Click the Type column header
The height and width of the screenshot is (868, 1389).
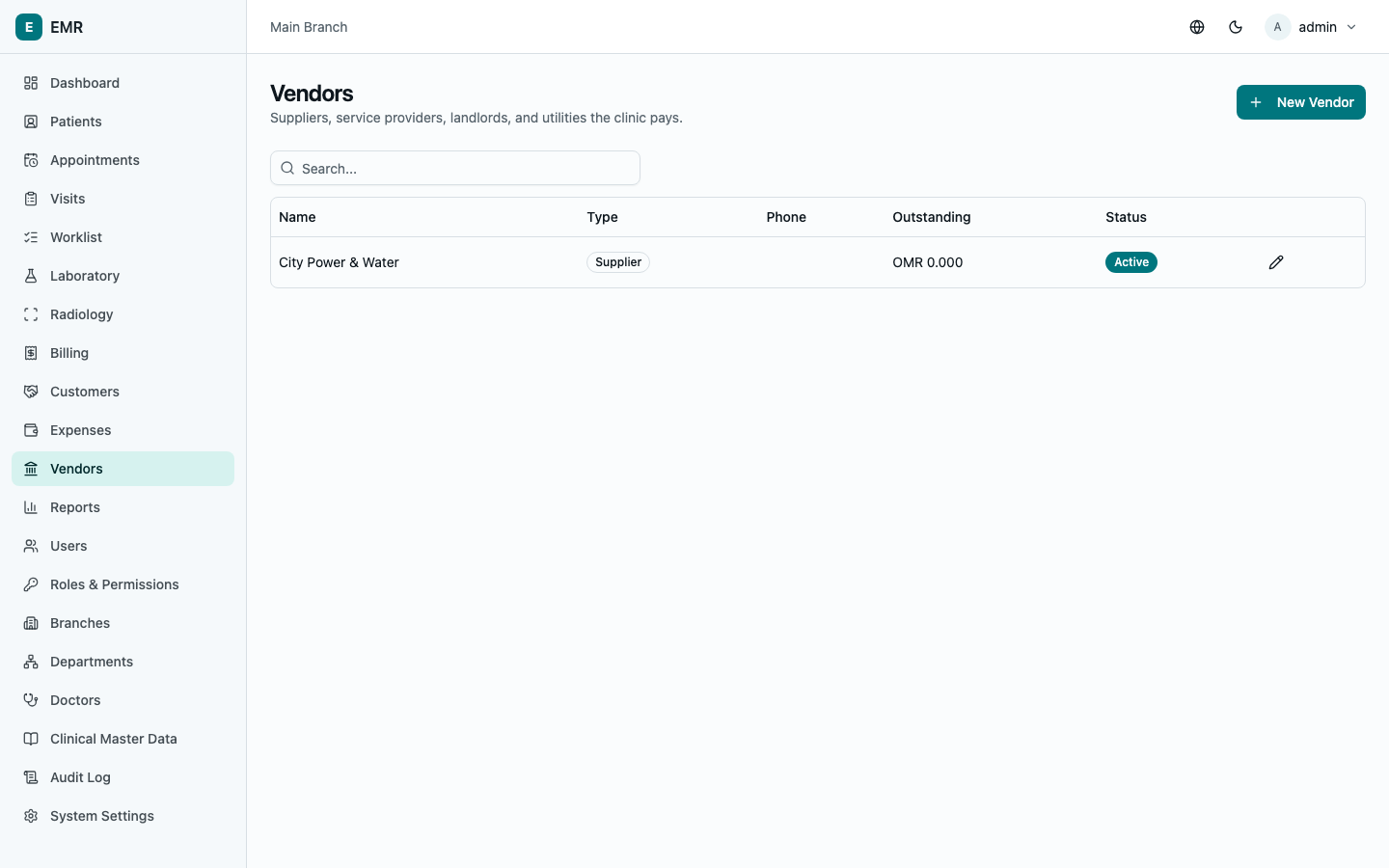coord(602,217)
